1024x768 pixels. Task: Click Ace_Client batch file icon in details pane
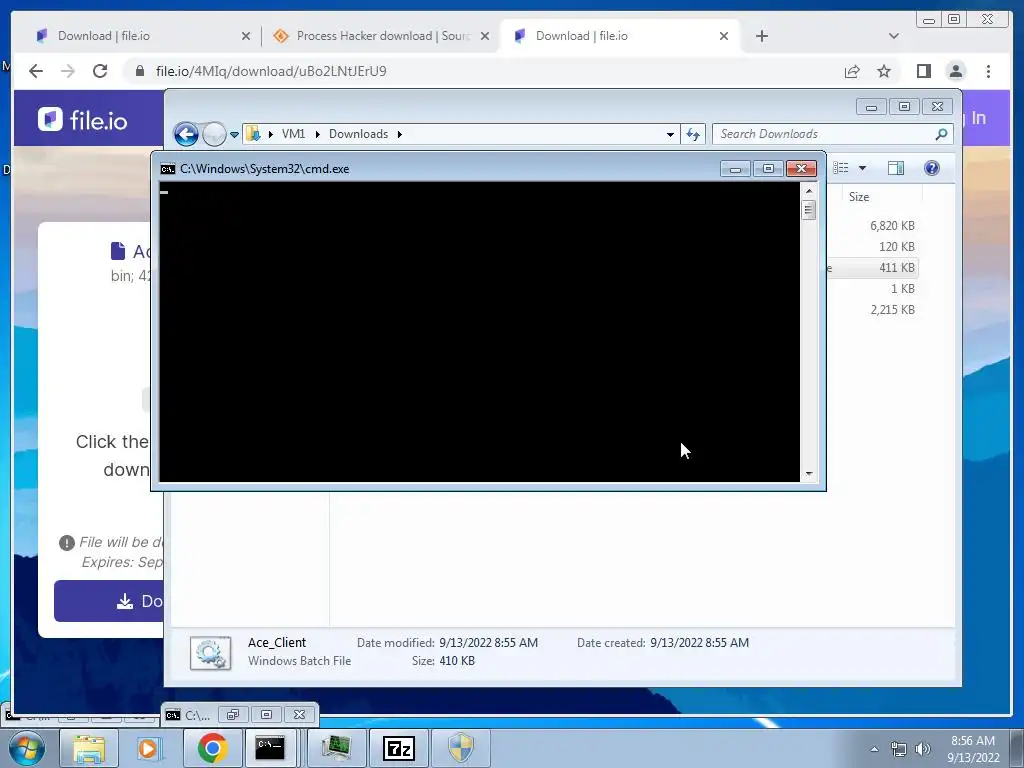[x=210, y=653]
